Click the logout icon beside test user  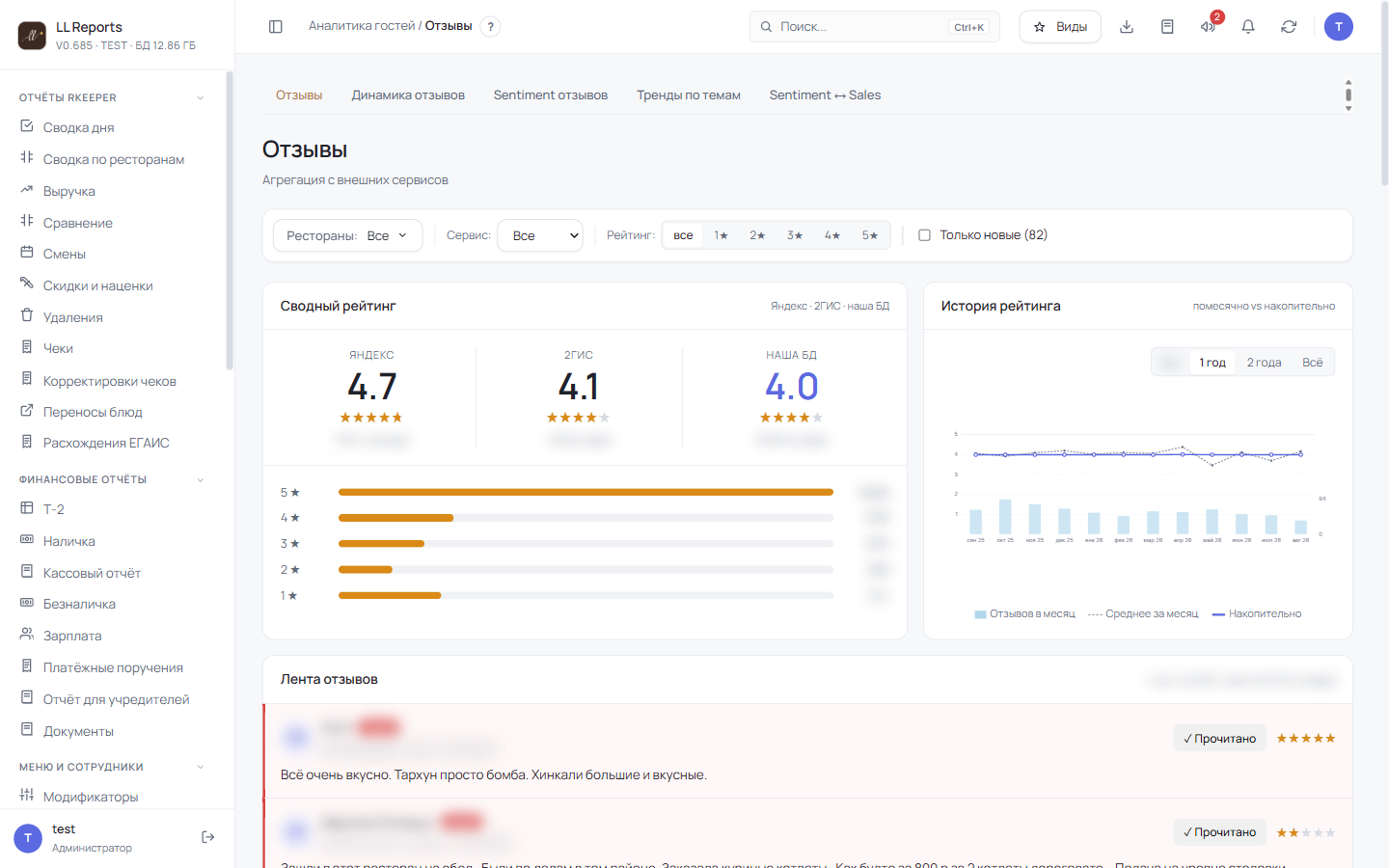[207, 837]
